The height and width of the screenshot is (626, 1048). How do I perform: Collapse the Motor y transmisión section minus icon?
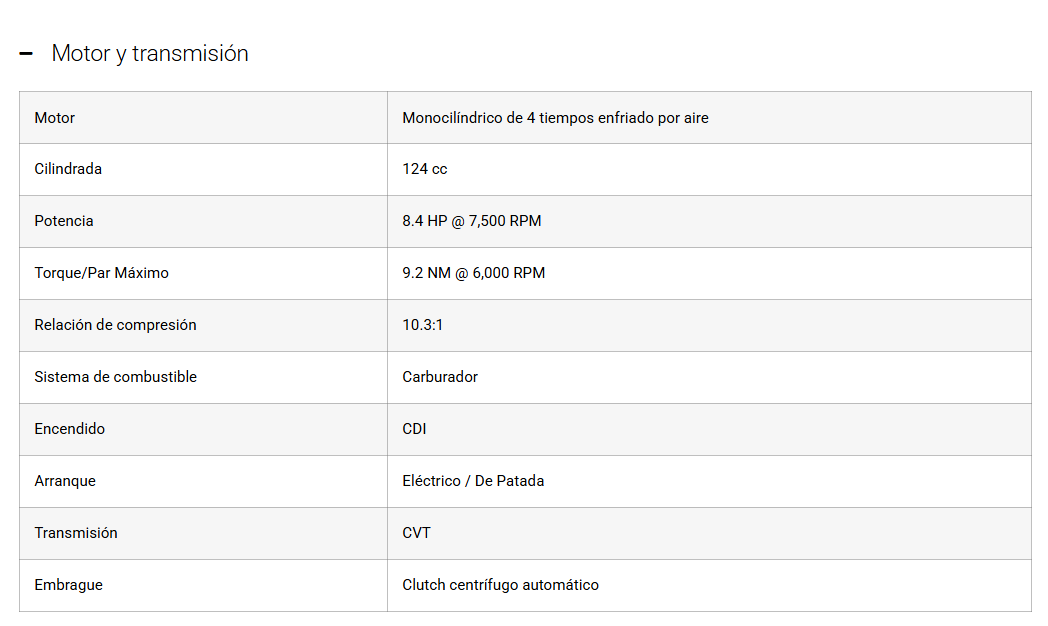26,54
